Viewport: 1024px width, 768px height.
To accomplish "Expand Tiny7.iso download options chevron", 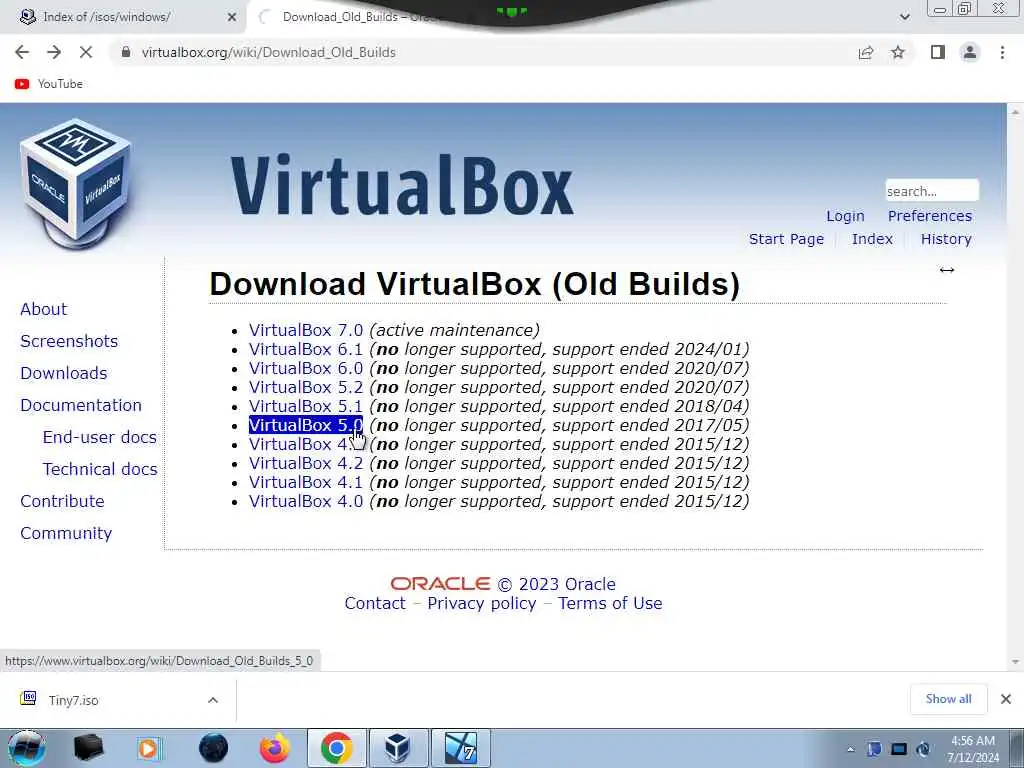I will (213, 700).
